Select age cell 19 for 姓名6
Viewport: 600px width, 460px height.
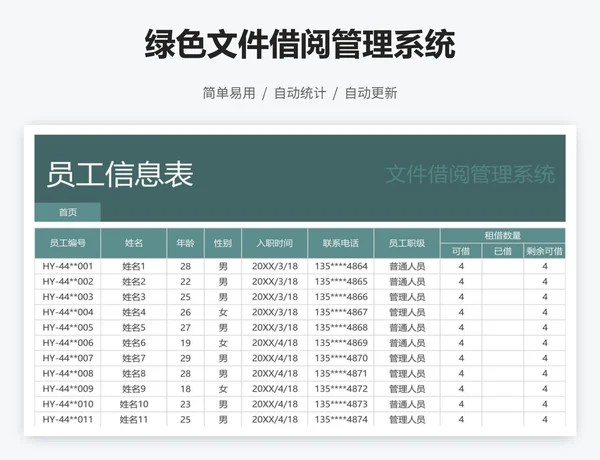tap(186, 343)
